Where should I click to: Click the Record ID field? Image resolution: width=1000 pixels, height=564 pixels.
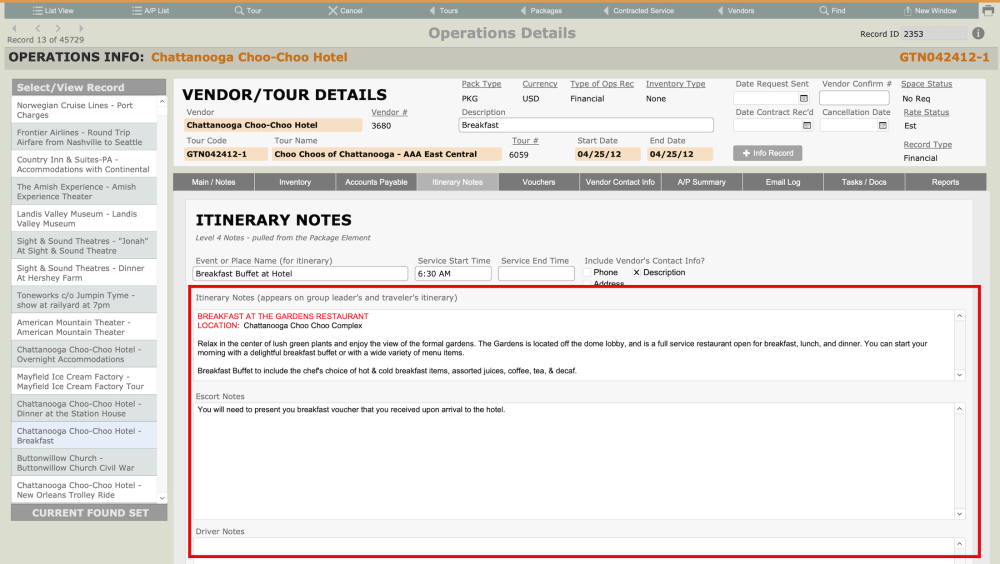click(934, 34)
